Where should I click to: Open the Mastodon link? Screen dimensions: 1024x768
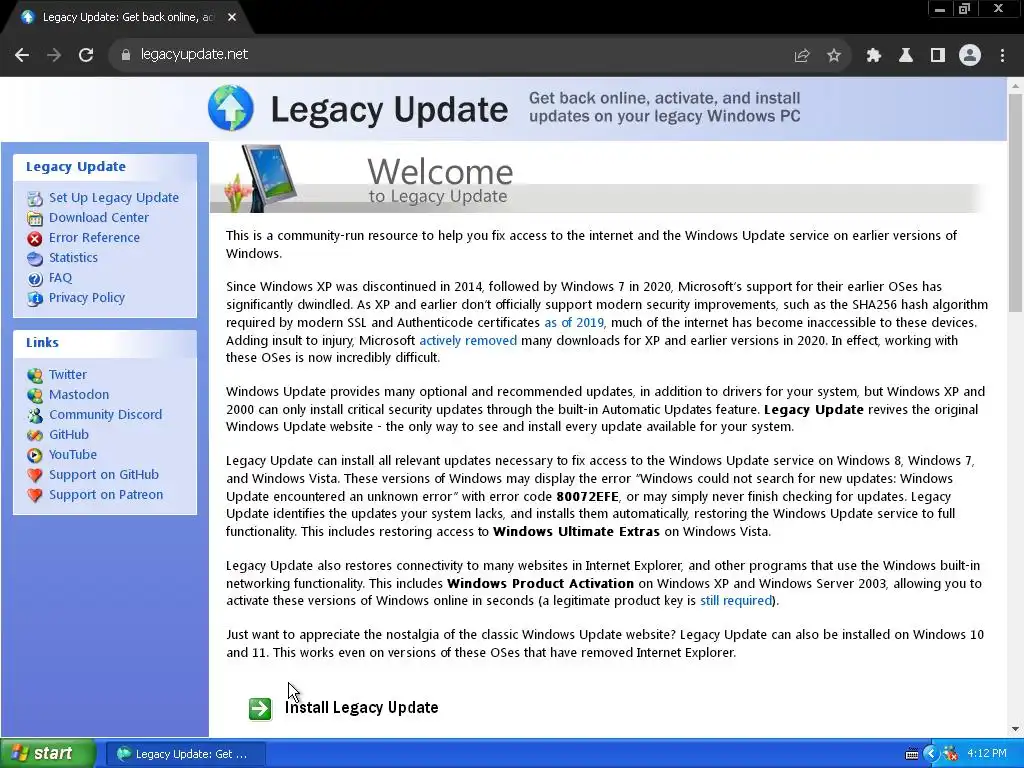[x=79, y=394]
